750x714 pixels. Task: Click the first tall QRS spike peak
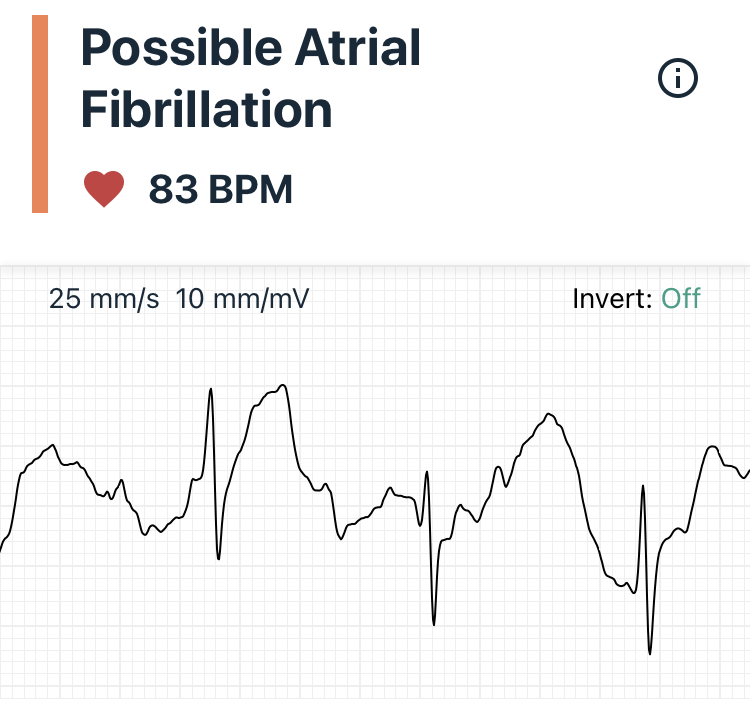[x=211, y=389]
